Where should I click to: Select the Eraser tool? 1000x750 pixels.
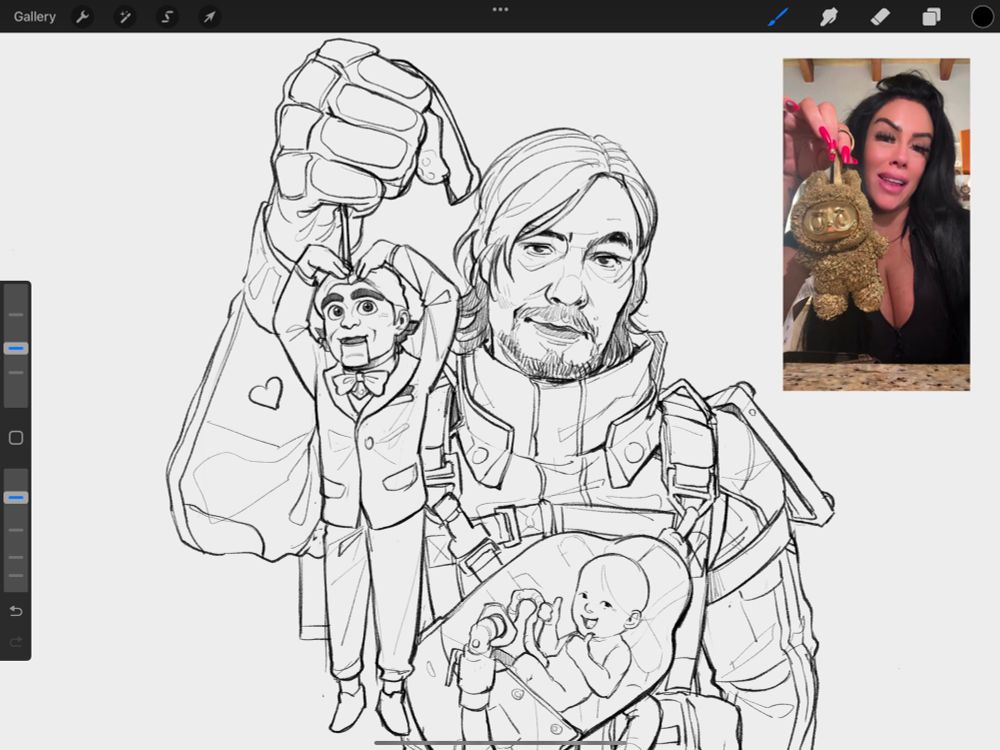[x=880, y=17]
